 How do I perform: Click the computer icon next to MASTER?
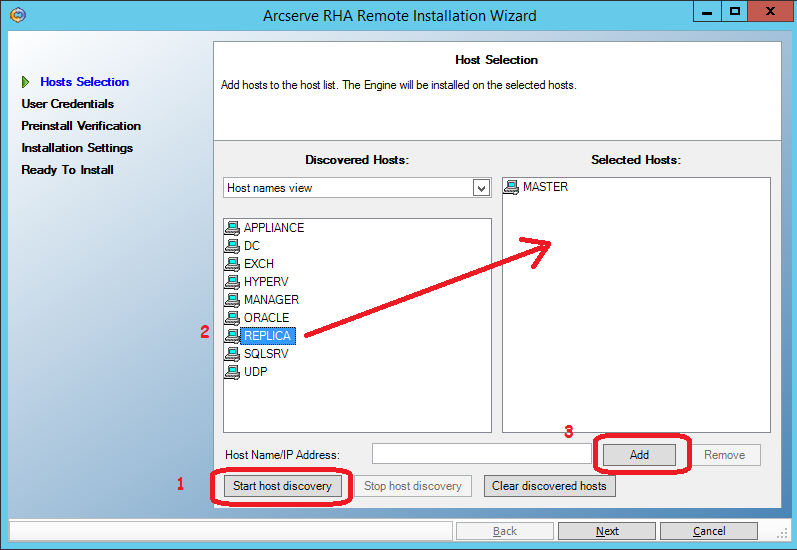click(511, 187)
